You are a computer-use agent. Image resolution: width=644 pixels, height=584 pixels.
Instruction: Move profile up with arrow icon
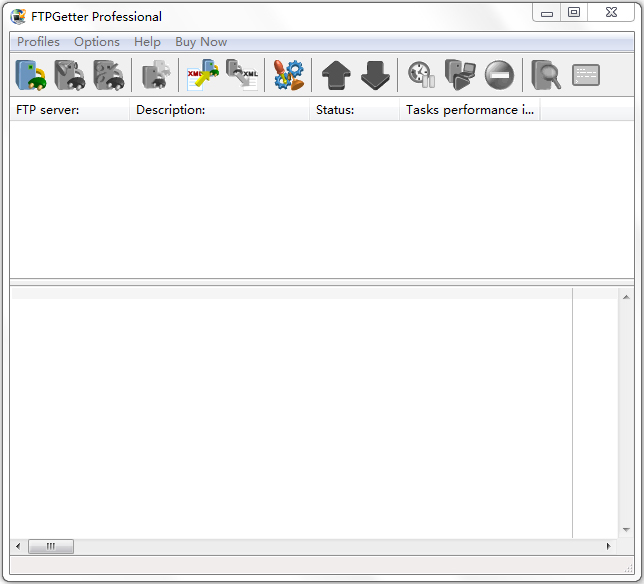[x=336, y=76]
